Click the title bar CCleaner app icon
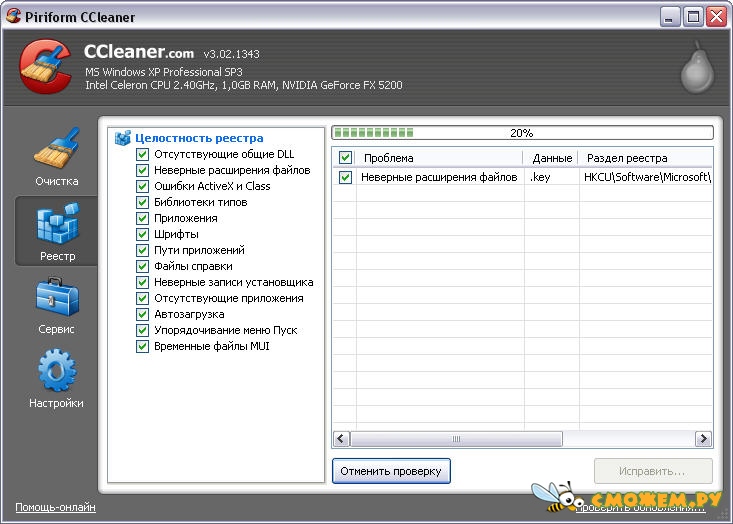Image resolution: width=733 pixels, height=524 pixels. (14, 16)
